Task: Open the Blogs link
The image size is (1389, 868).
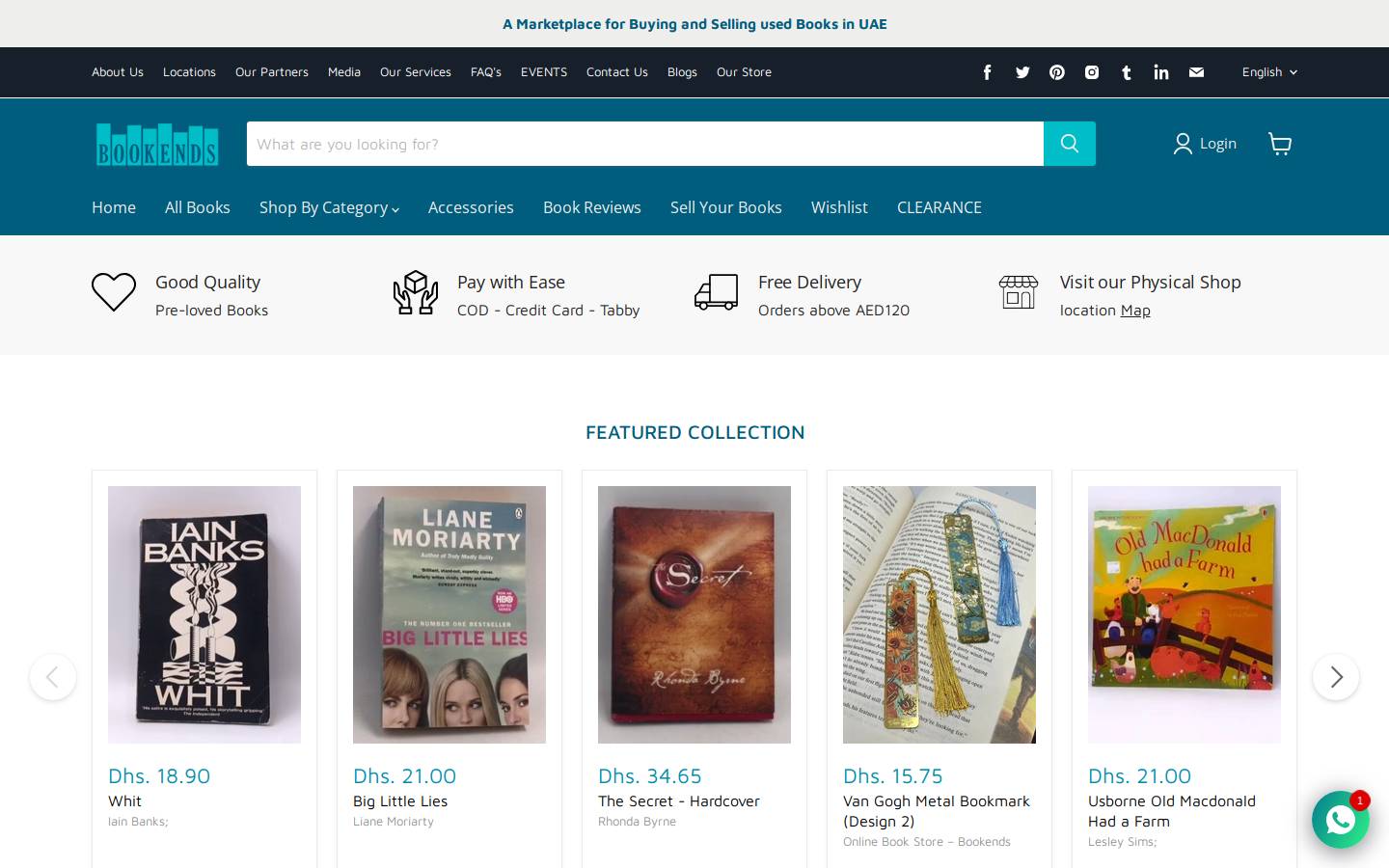Action: [682, 72]
